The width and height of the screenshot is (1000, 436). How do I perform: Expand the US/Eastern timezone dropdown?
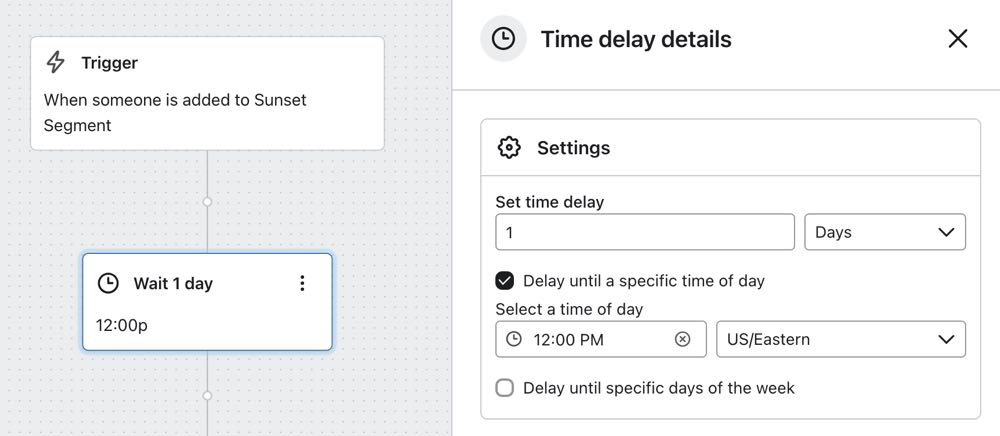click(x=840, y=339)
